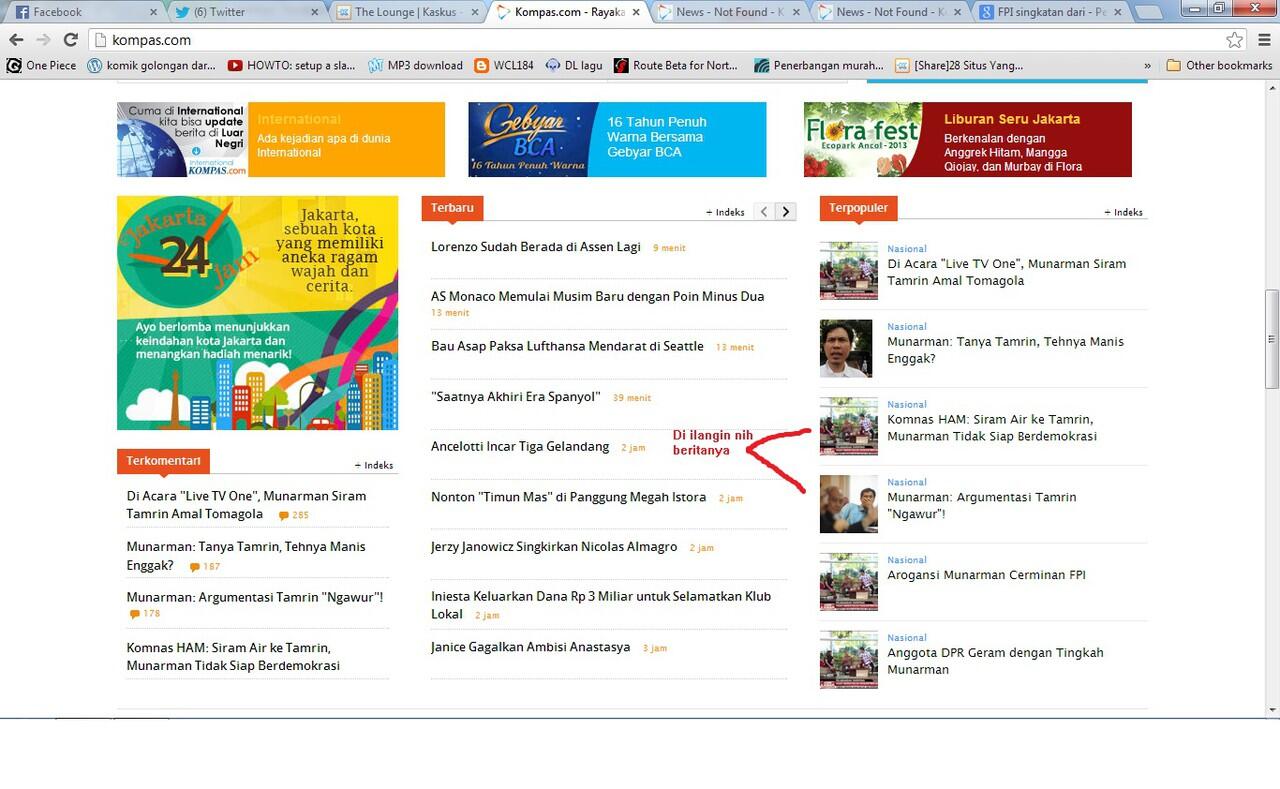Open the MP3 download bookmark
The width and height of the screenshot is (1280, 789).
pyautogui.click(x=415, y=65)
